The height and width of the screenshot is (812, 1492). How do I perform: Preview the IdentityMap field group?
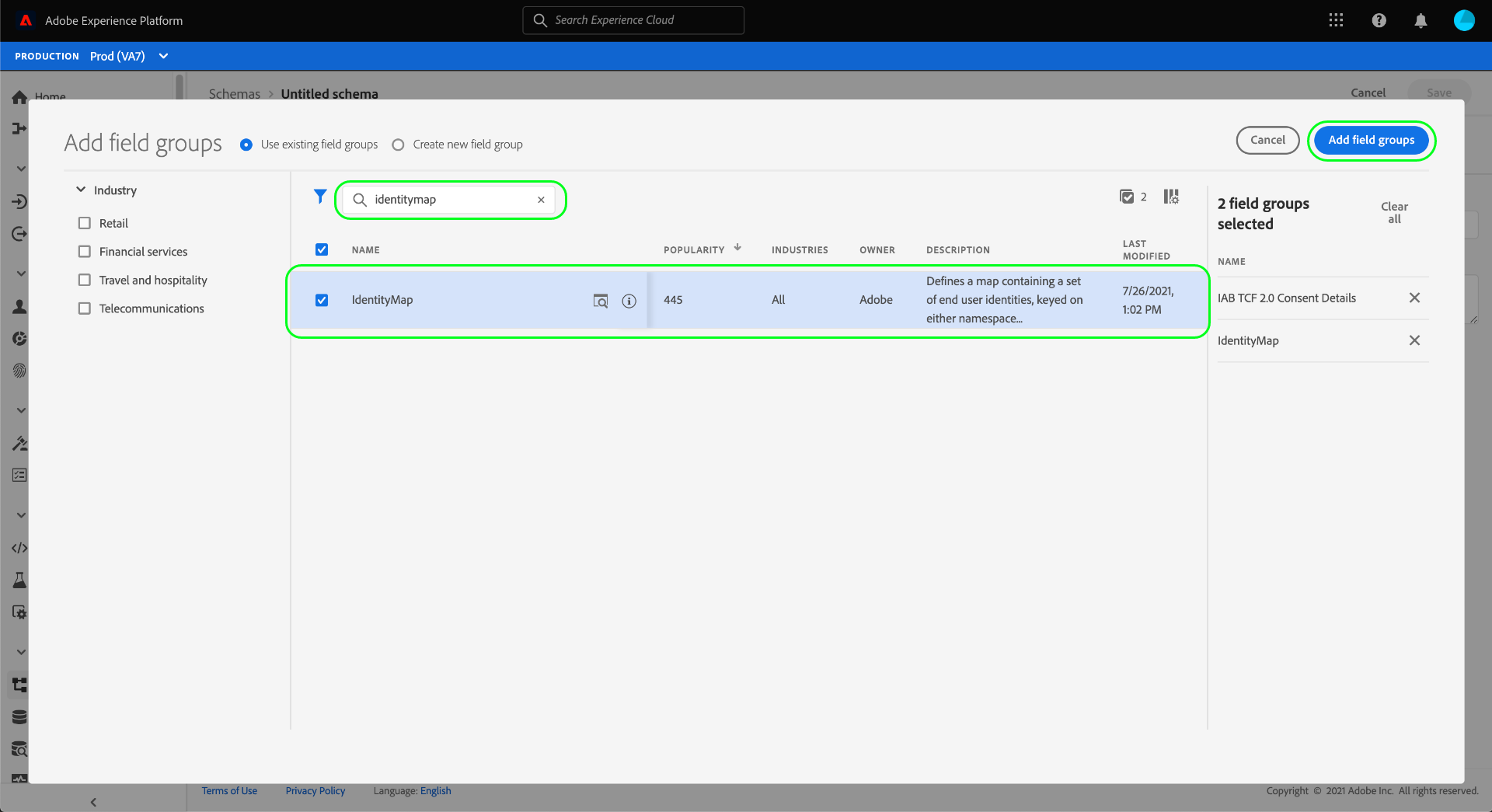601,301
